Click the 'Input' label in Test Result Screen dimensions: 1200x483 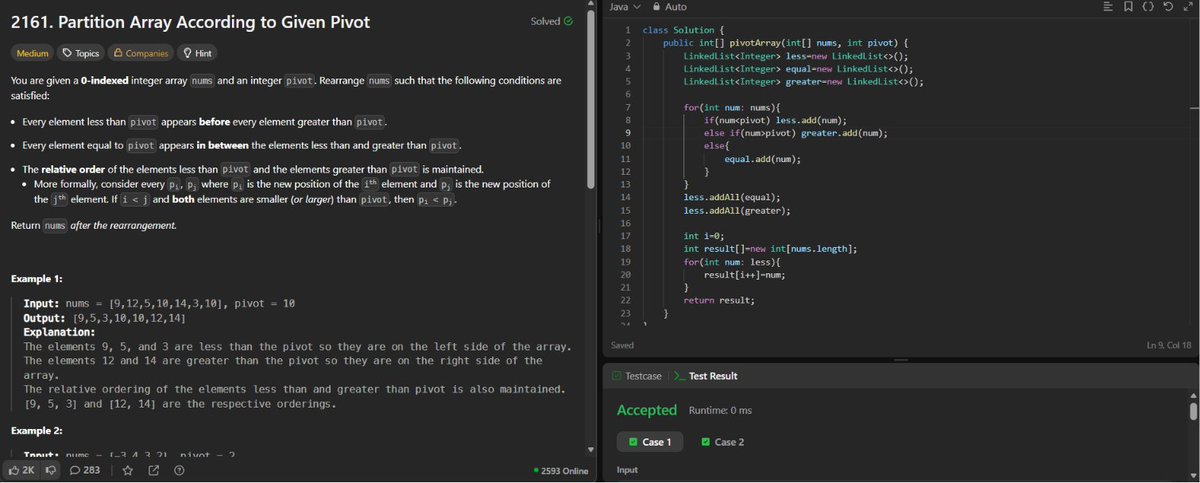[627, 470]
